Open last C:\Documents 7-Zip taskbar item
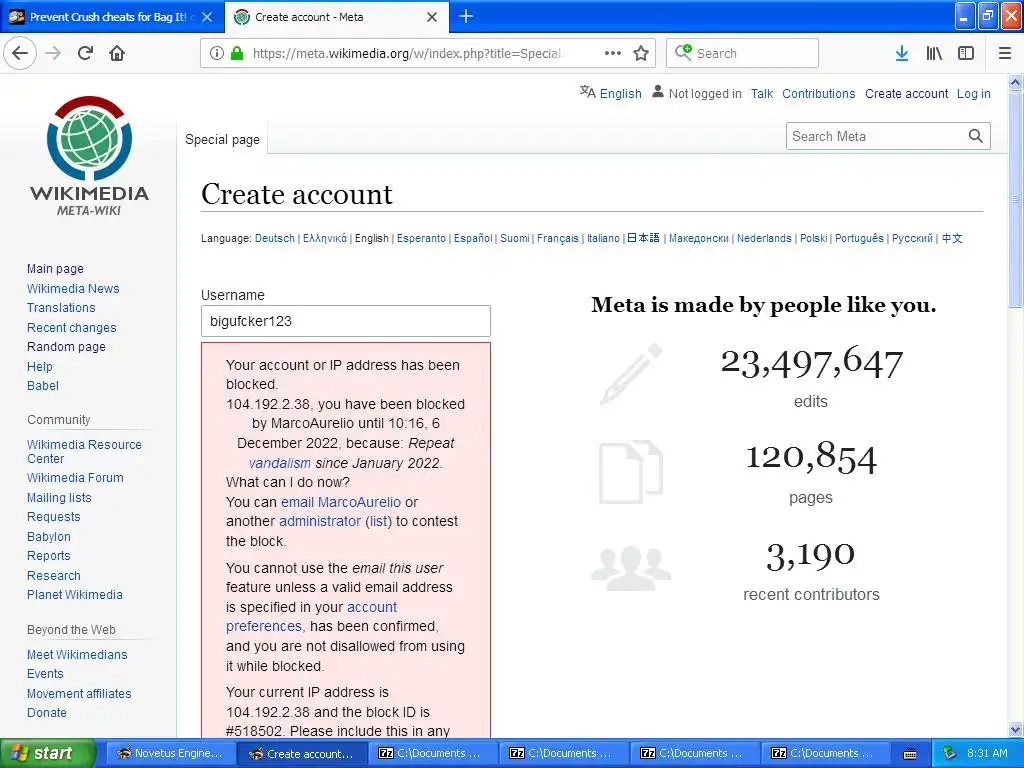1024x768 pixels. (x=825, y=753)
